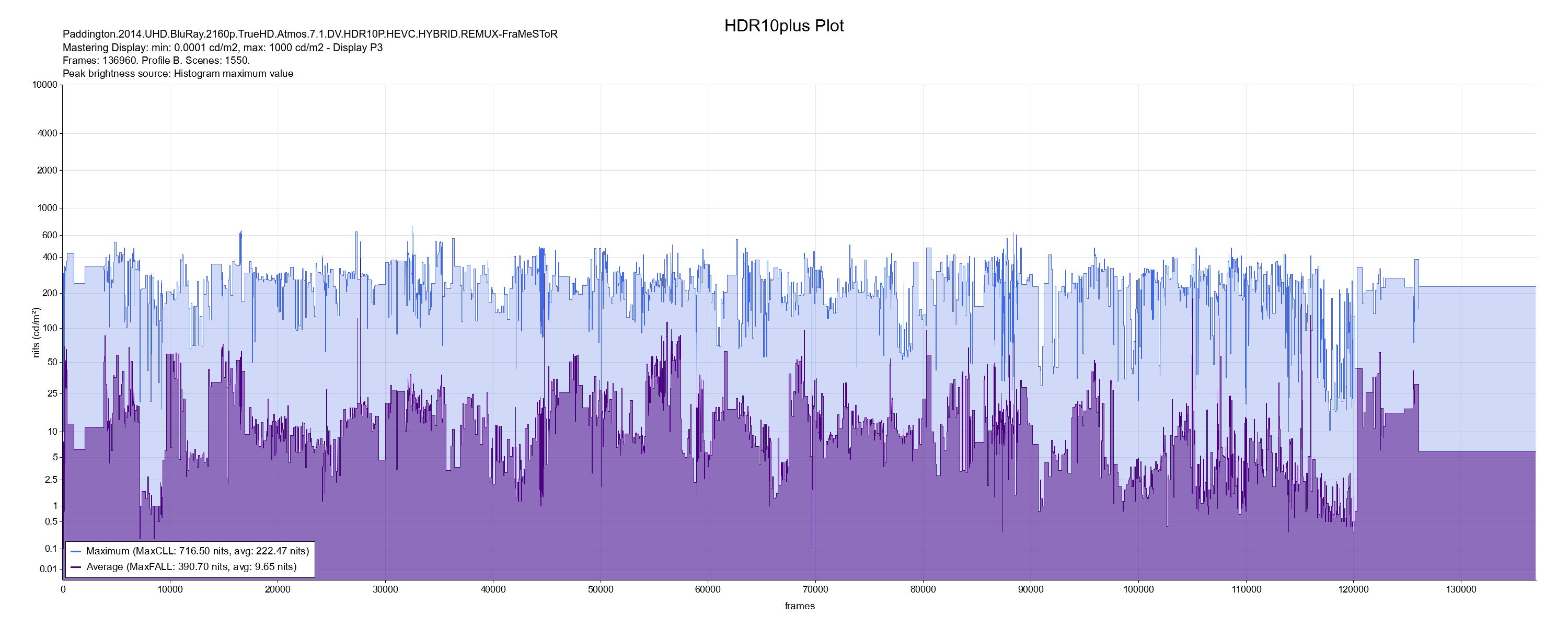Screen dimensions: 1568x627
Task: Click the HDR10plus Plot title
Action: click(x=783, y=26)
